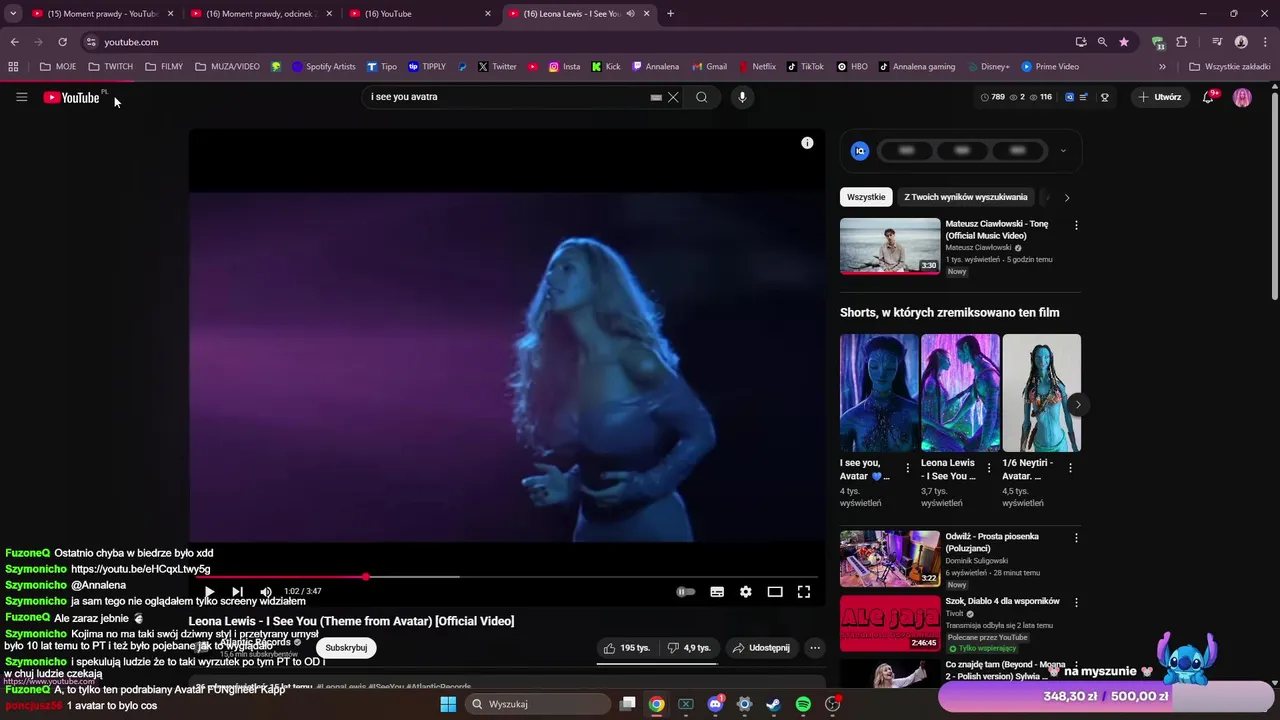The image size is (1280, 720).
Task: Open more actions ellipsis under video
Action: tap(815, 648)
